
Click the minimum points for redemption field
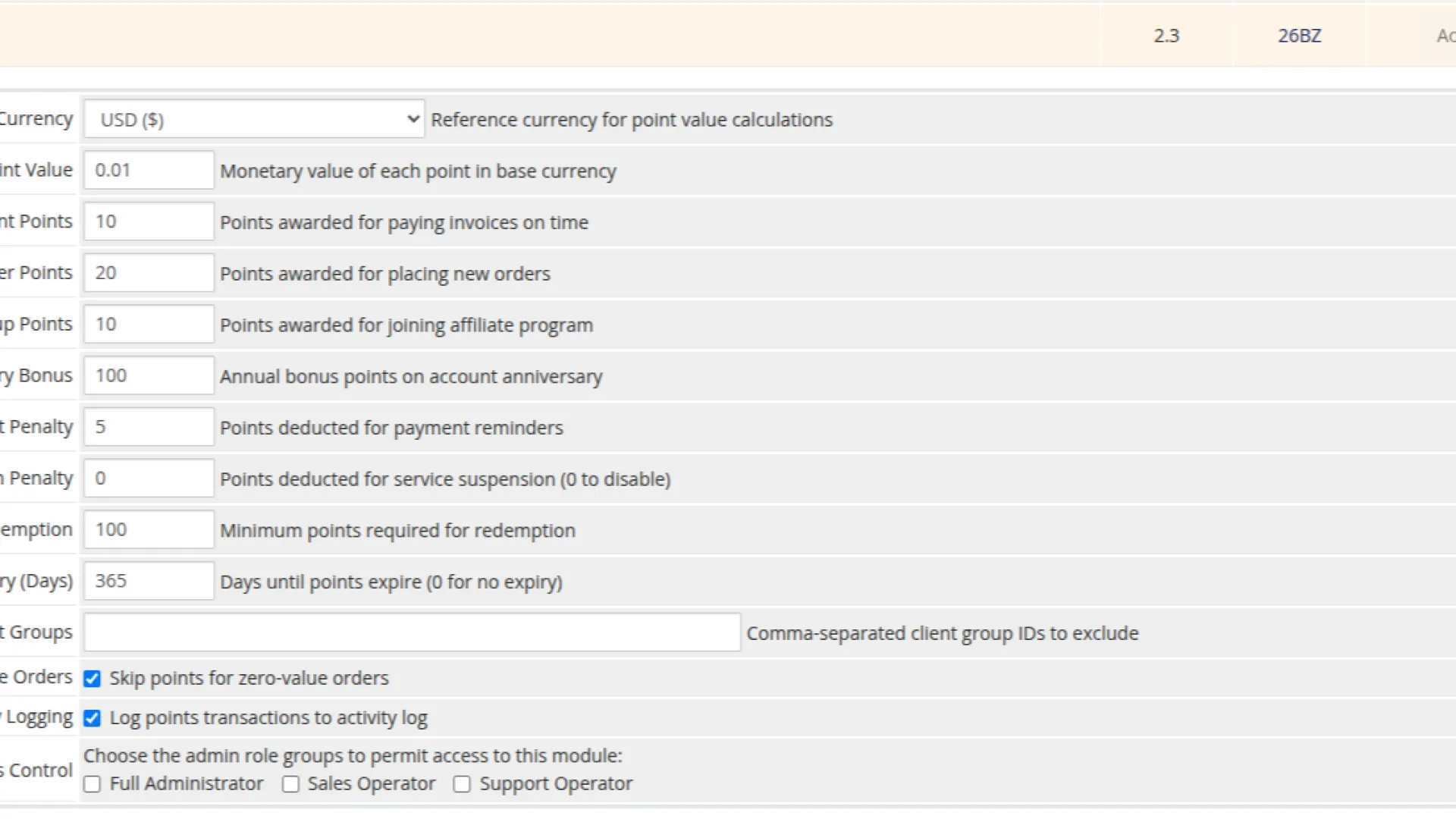click(x=149, y=530)
